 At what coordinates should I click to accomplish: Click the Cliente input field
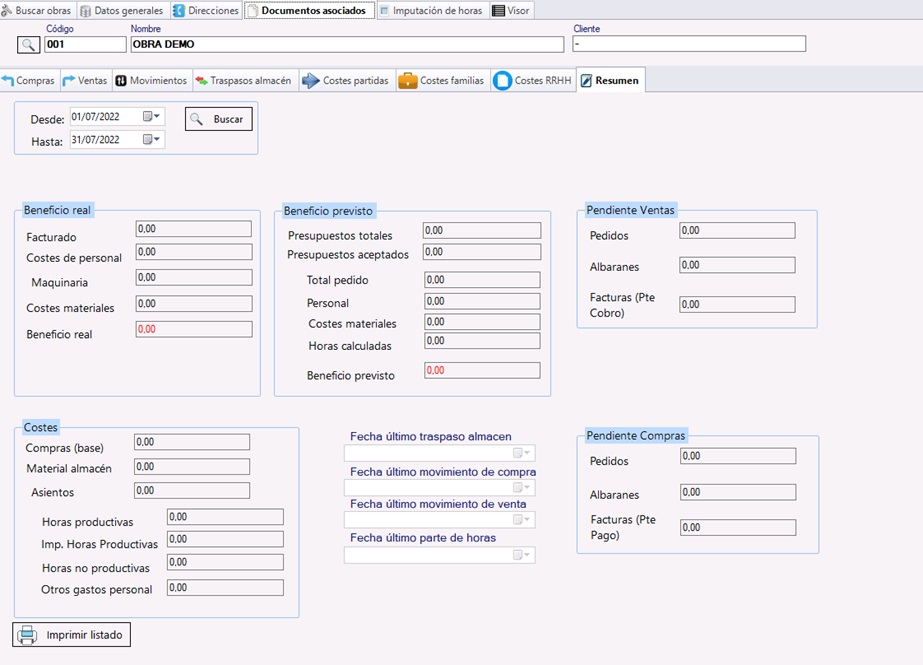tap(688, 44)
